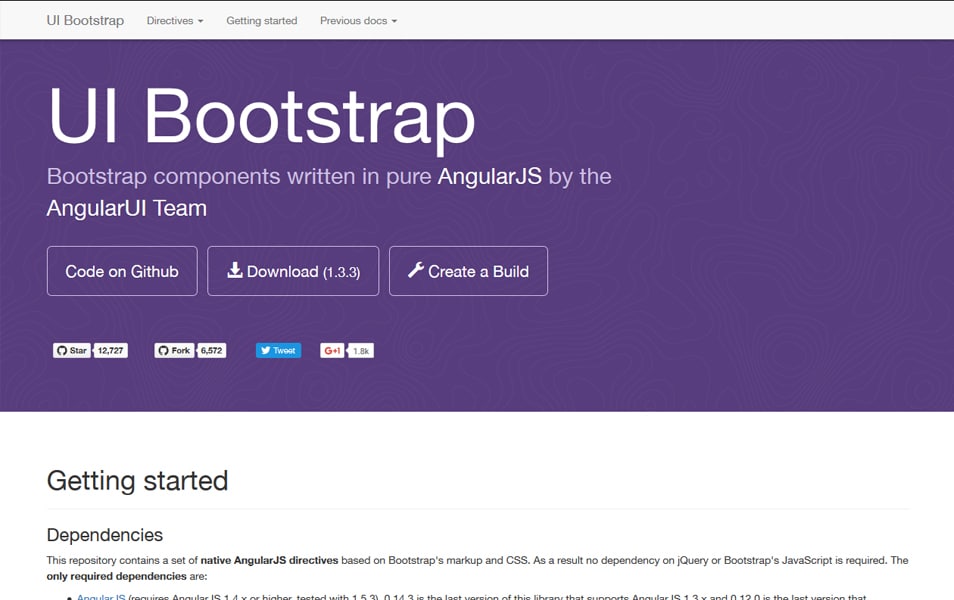Click the bold text 'only required dependencies'

(117, 576)
